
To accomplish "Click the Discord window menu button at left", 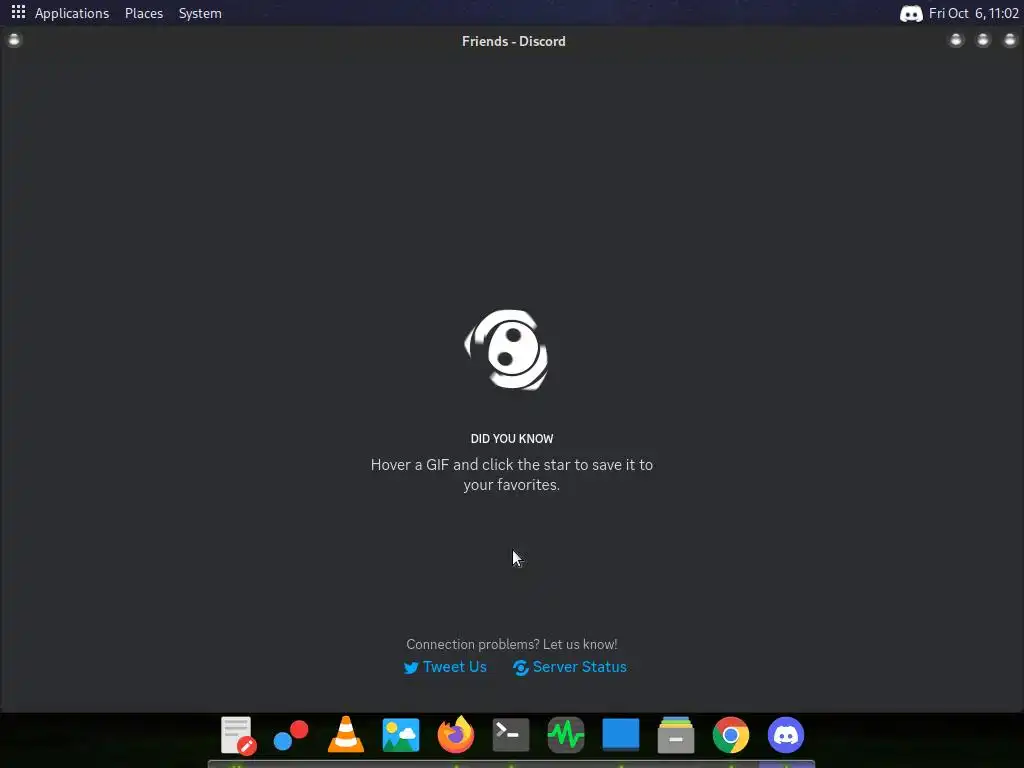I will (x=14, y=40).
